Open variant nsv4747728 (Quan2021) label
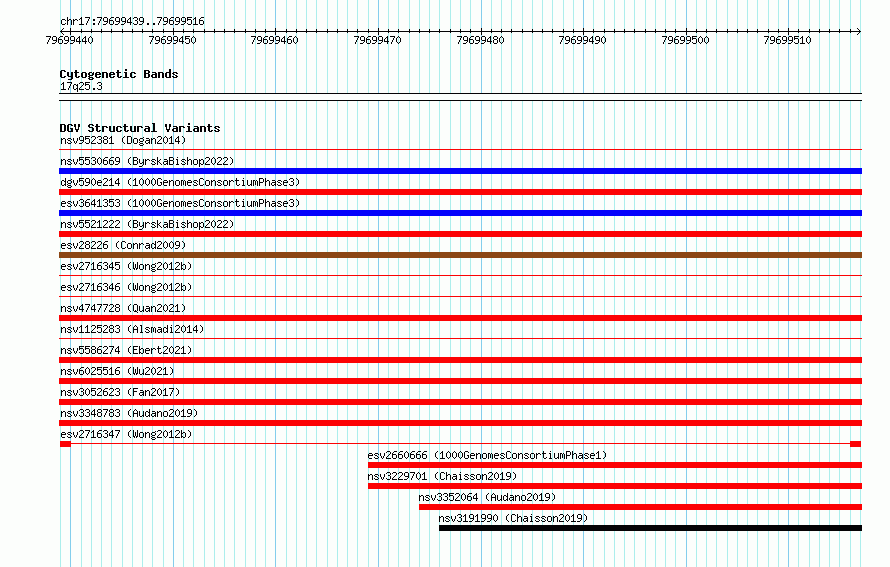The width and height of the screenshot is (890, 567). (123, 308)
